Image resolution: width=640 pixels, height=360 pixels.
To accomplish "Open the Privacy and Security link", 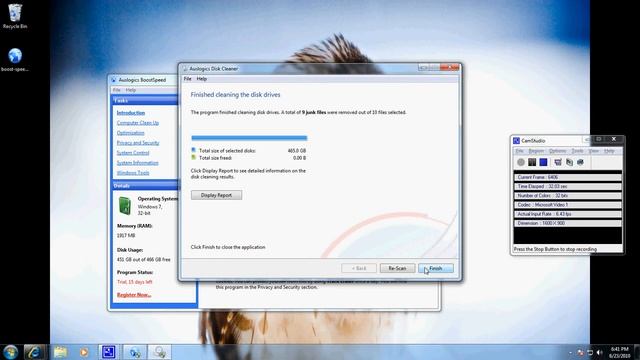I will [138, 143].
